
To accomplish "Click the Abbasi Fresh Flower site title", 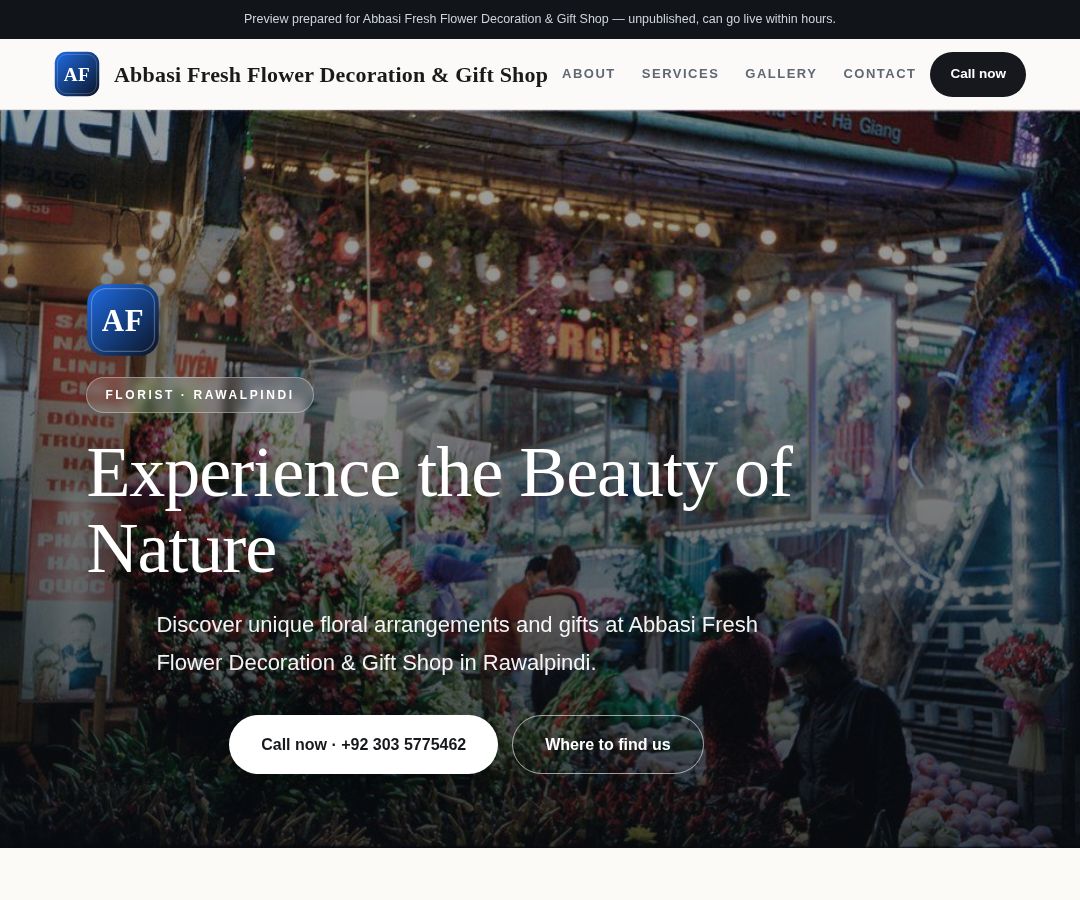I will point(331,74).
